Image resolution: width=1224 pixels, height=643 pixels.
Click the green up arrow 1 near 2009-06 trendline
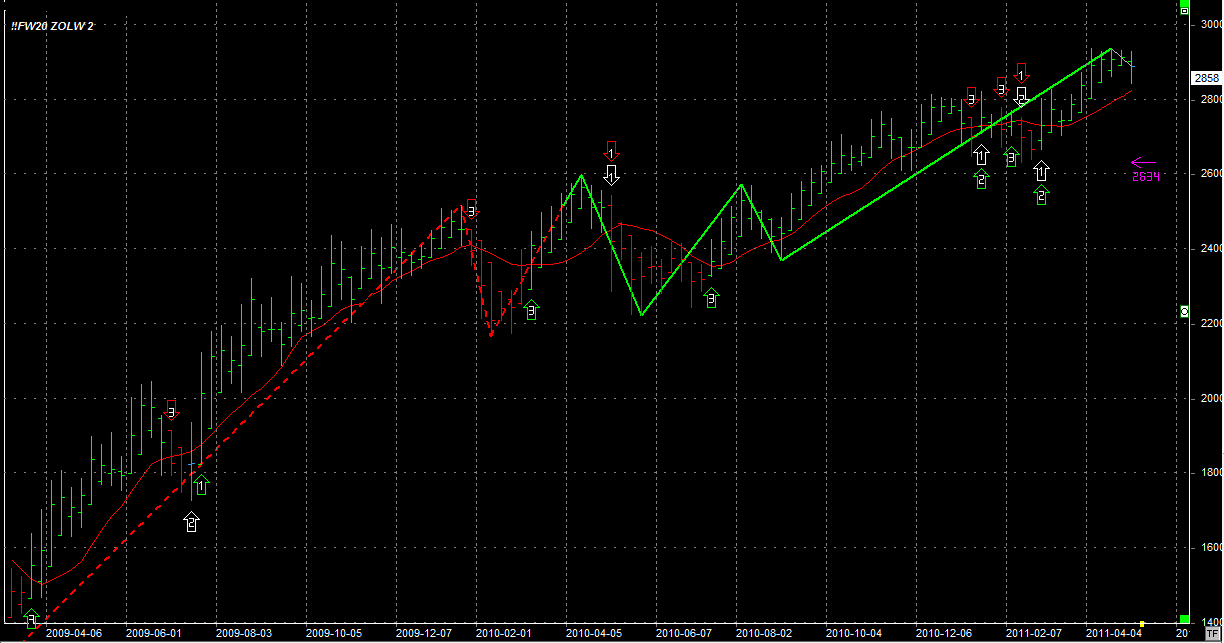click(201, 485)
